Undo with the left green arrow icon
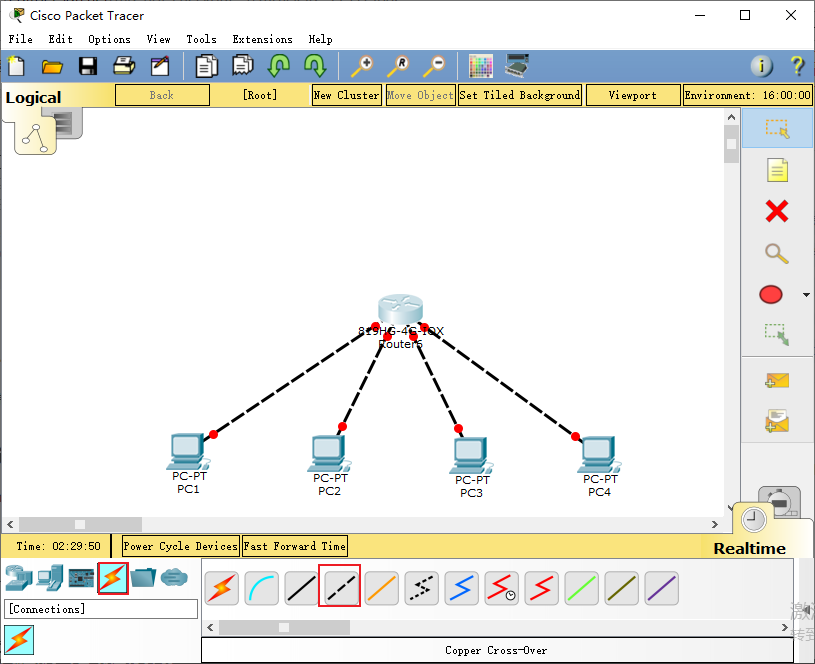815x664 pixels. point(279,66)
